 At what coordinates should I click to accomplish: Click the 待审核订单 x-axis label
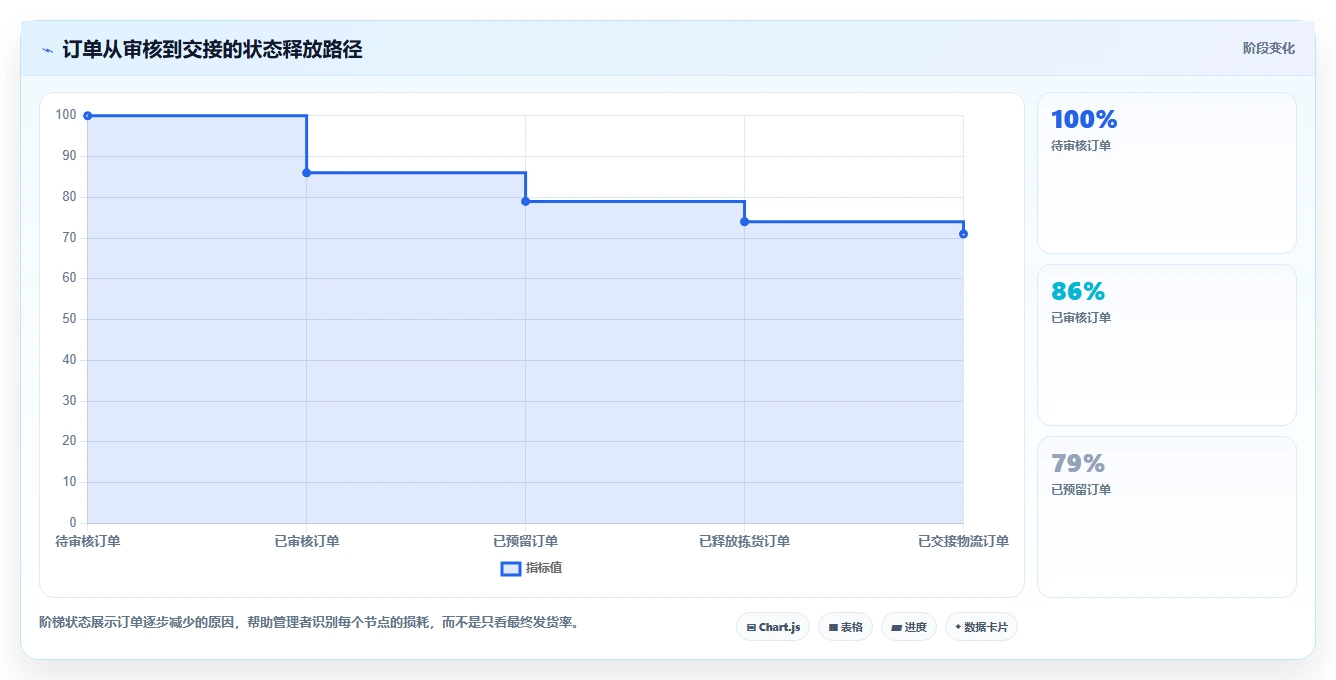click(88, 541)
